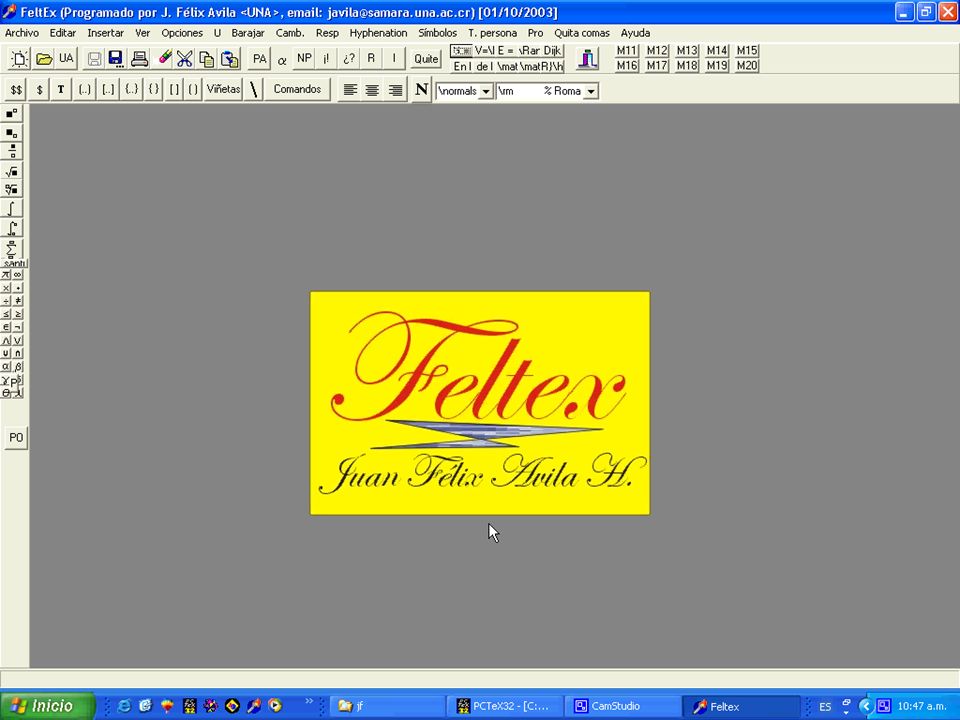
Task: Click the grayed-out floppy disk save icon
Action: [x=94, y=59]
